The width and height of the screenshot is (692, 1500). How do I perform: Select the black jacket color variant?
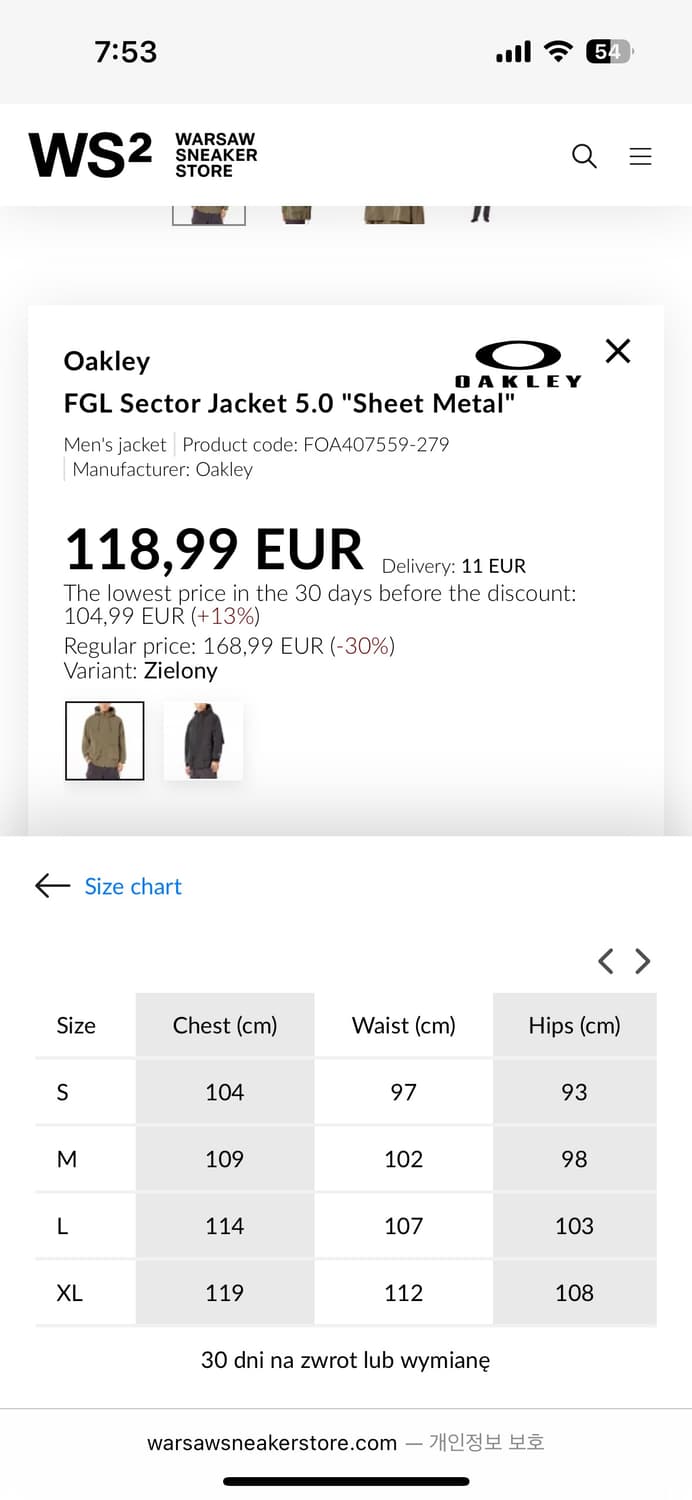203,741
